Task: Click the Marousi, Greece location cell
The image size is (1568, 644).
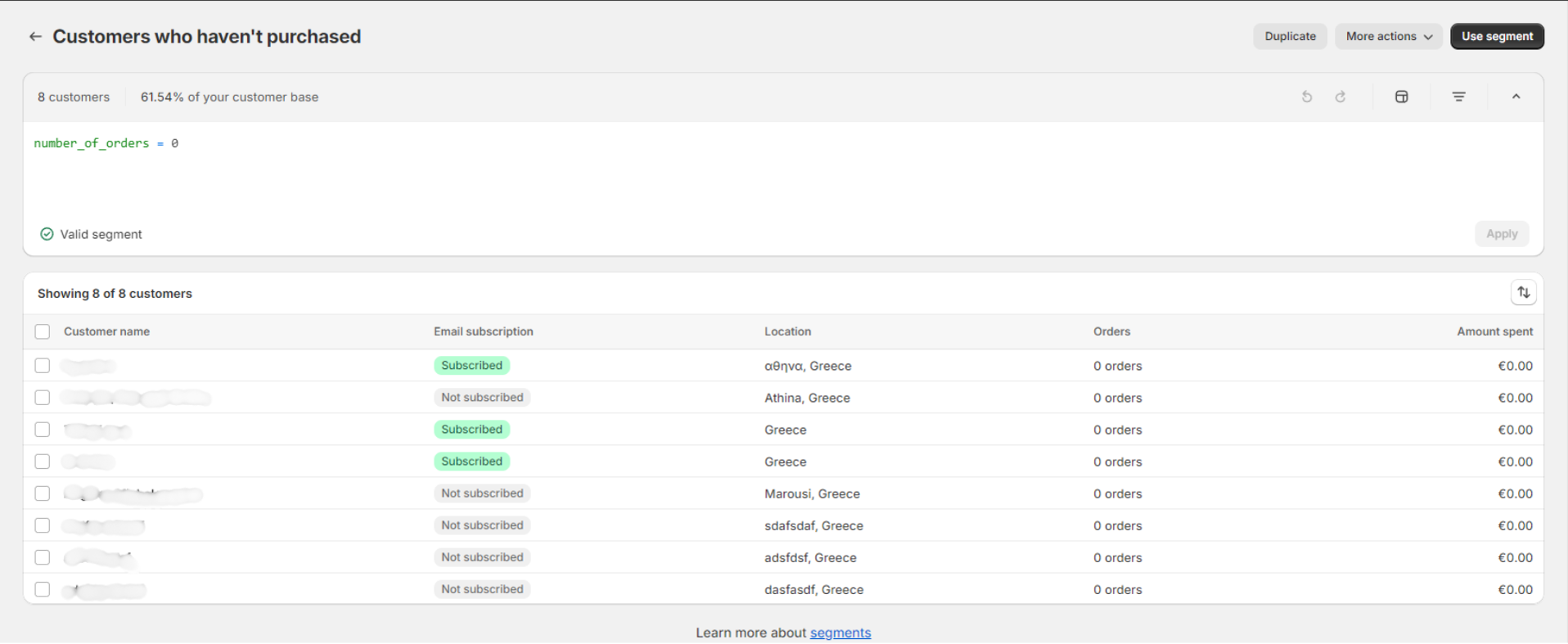Action: coord(812,493)
